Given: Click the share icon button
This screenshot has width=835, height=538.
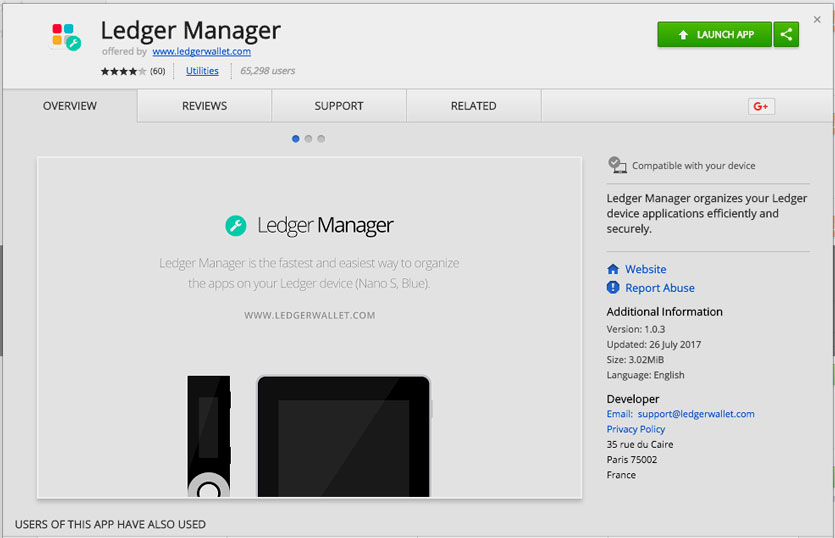Looking at the screenshot, I should click(787, 34).
